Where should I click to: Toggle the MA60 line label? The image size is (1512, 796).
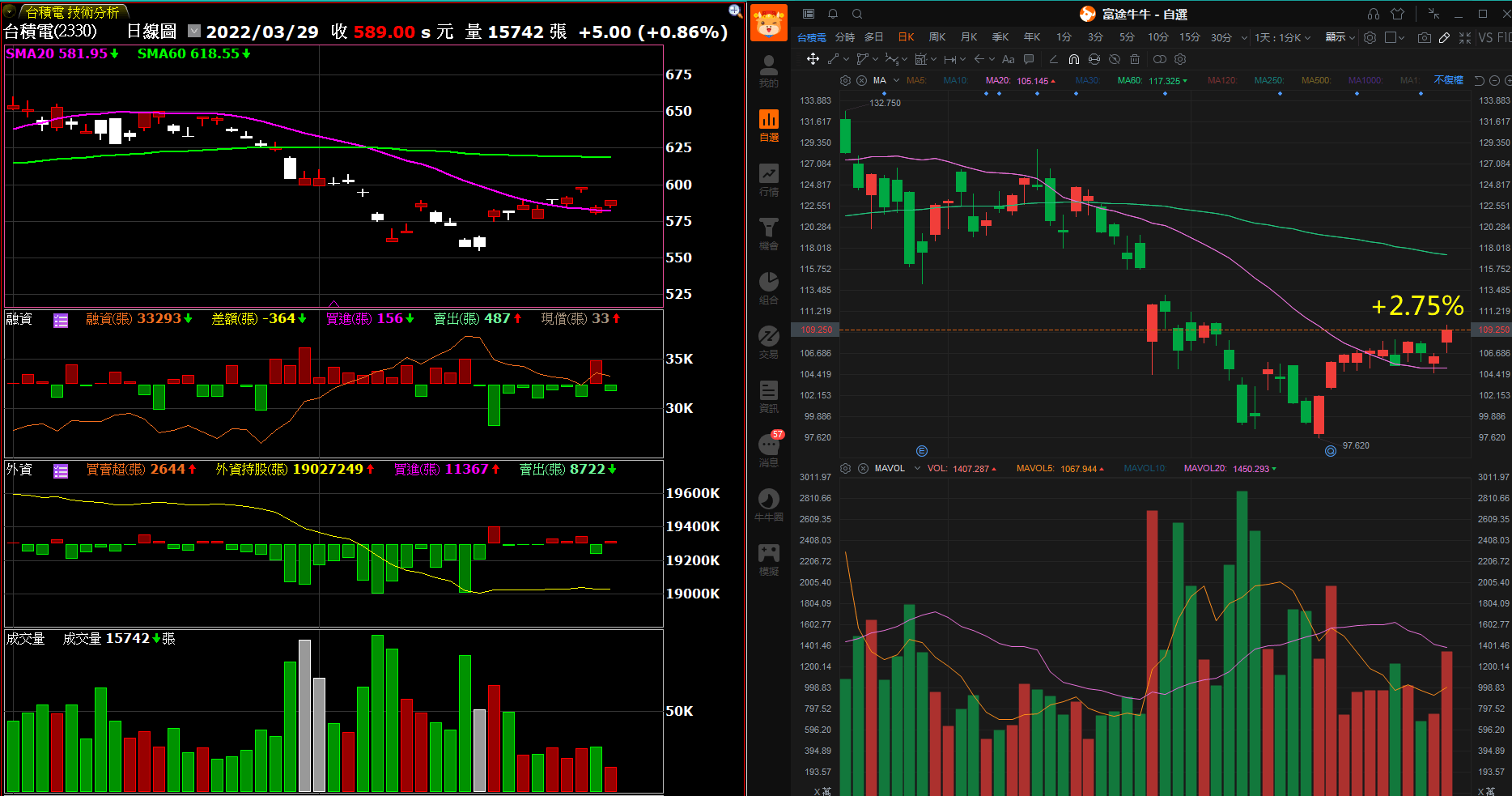1130,80
